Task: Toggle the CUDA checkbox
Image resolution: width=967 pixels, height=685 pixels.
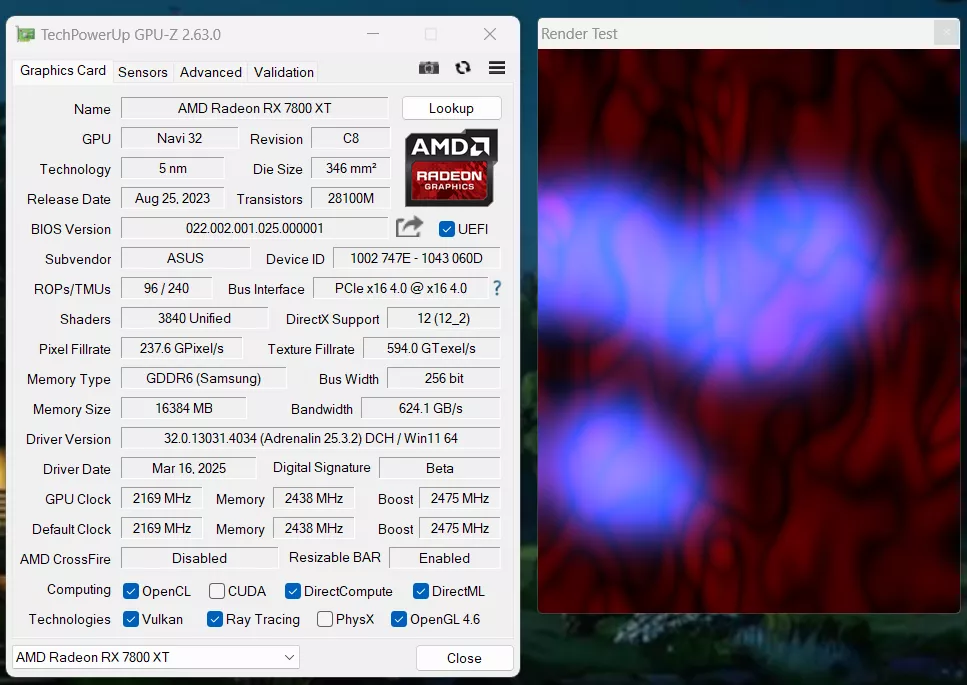Action: [216, 591]
